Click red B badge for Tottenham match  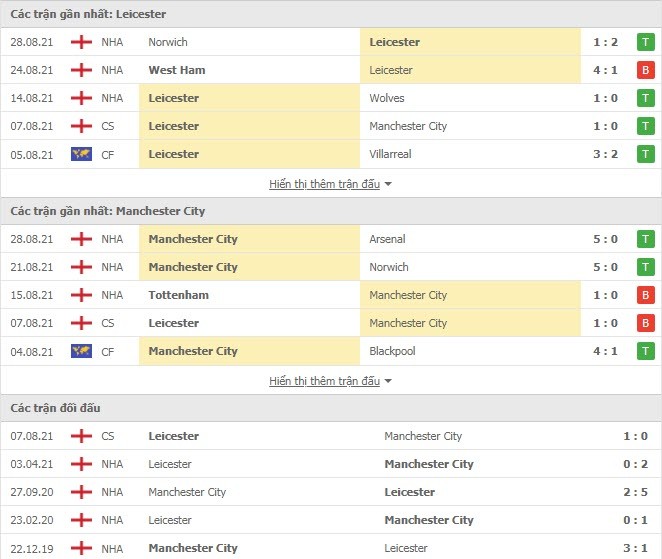click(646, 295)
